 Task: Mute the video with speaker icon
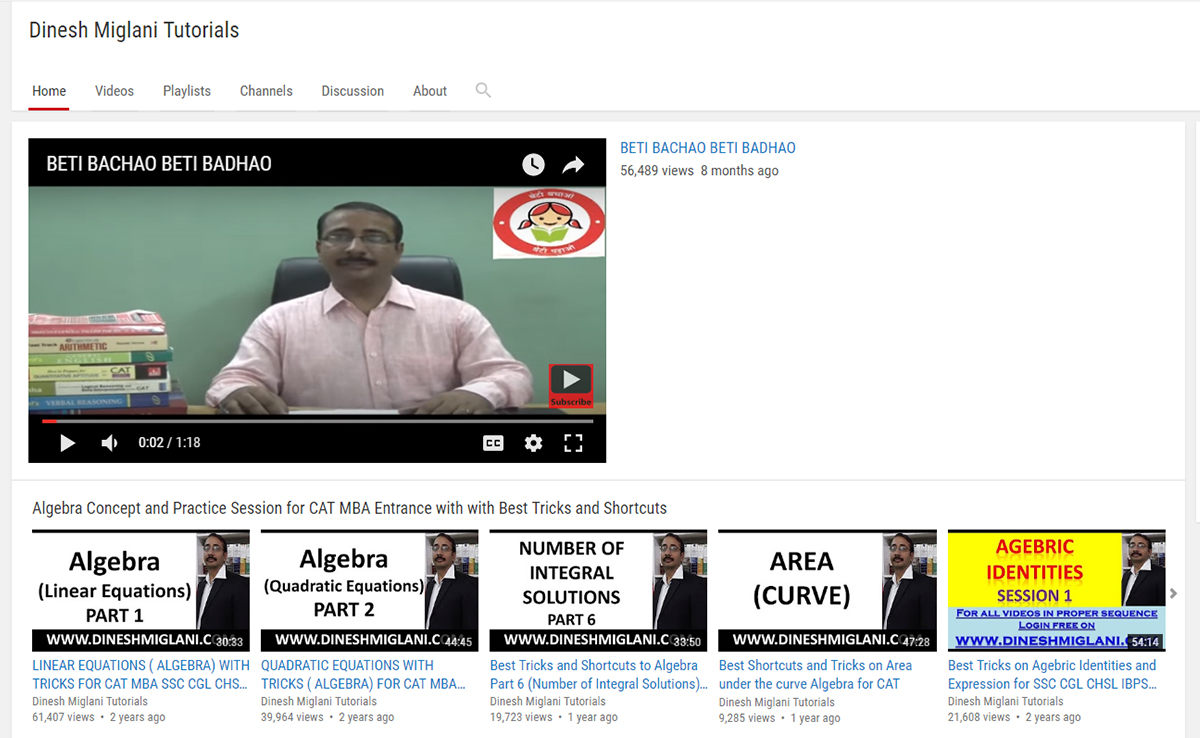[x=110, y=443]
